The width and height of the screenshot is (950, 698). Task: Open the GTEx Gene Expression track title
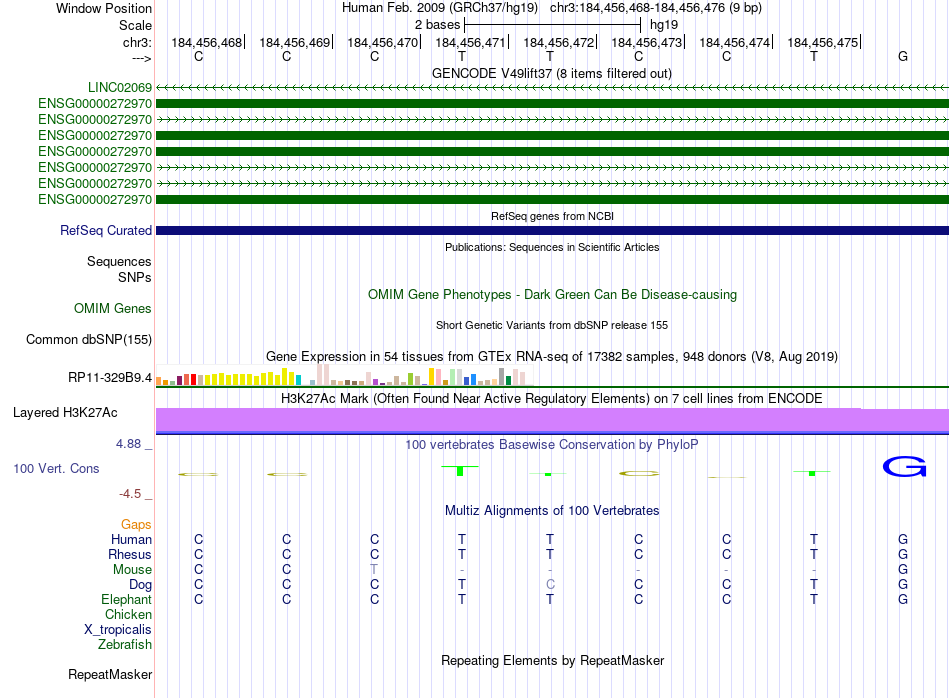[x=552, y=356]
